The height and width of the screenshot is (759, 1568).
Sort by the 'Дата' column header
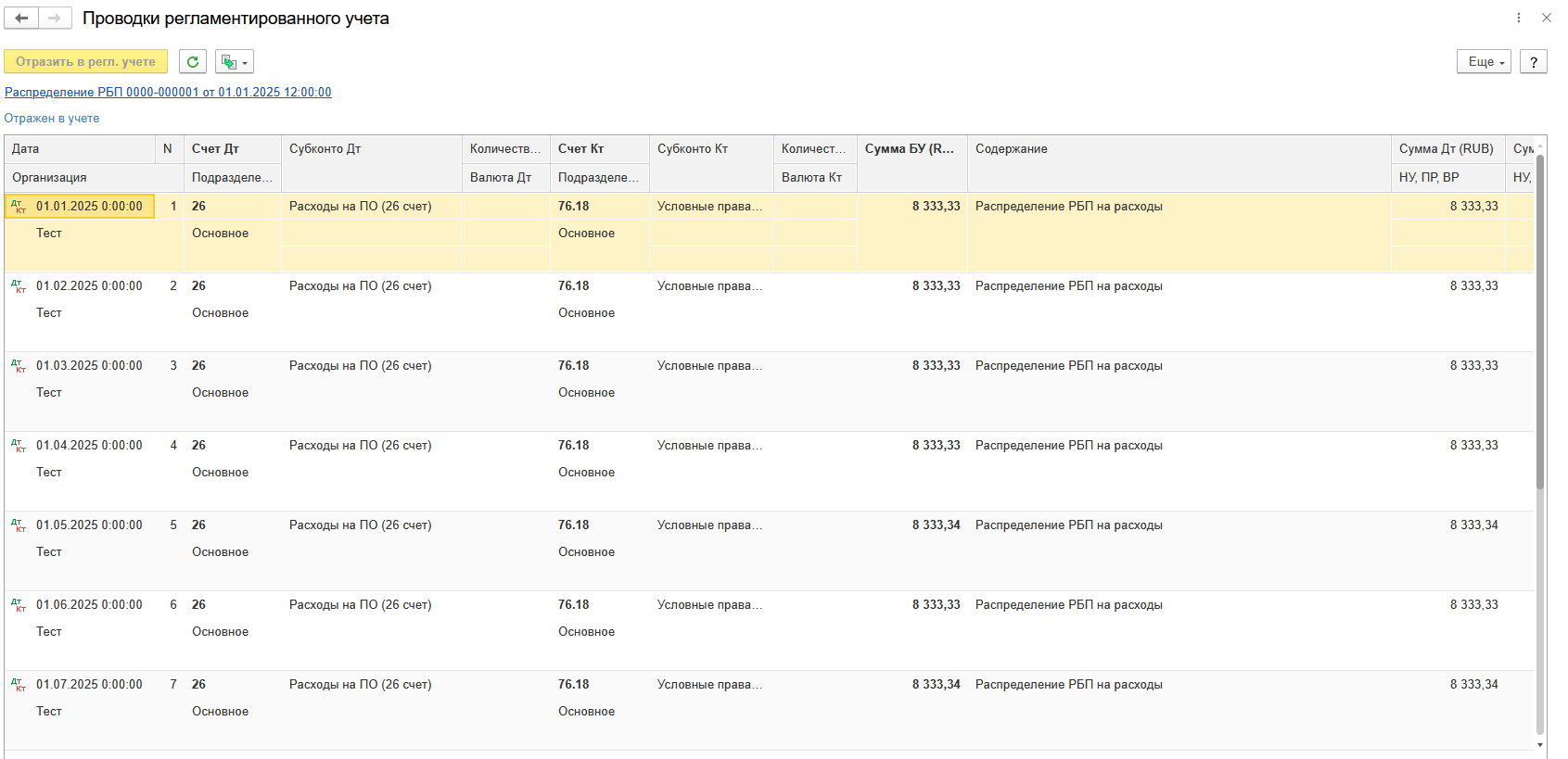coord(80,148)
